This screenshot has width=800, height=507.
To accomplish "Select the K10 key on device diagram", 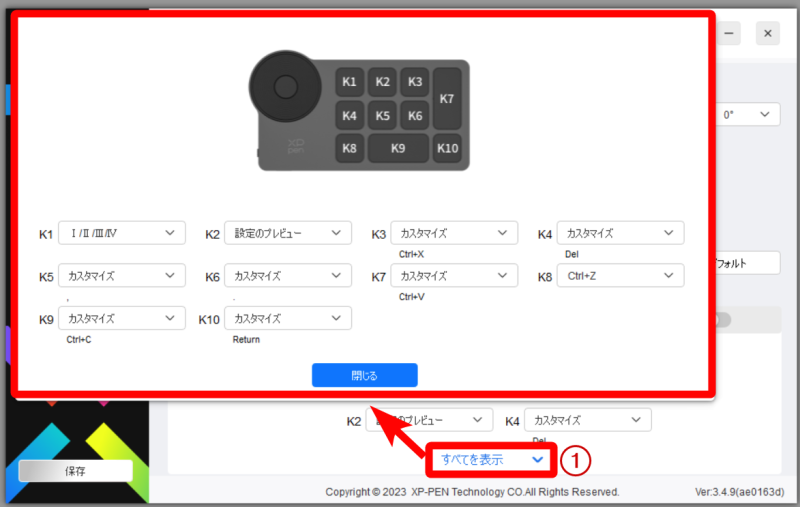I will pyautogui.click(x=447, y=148).
